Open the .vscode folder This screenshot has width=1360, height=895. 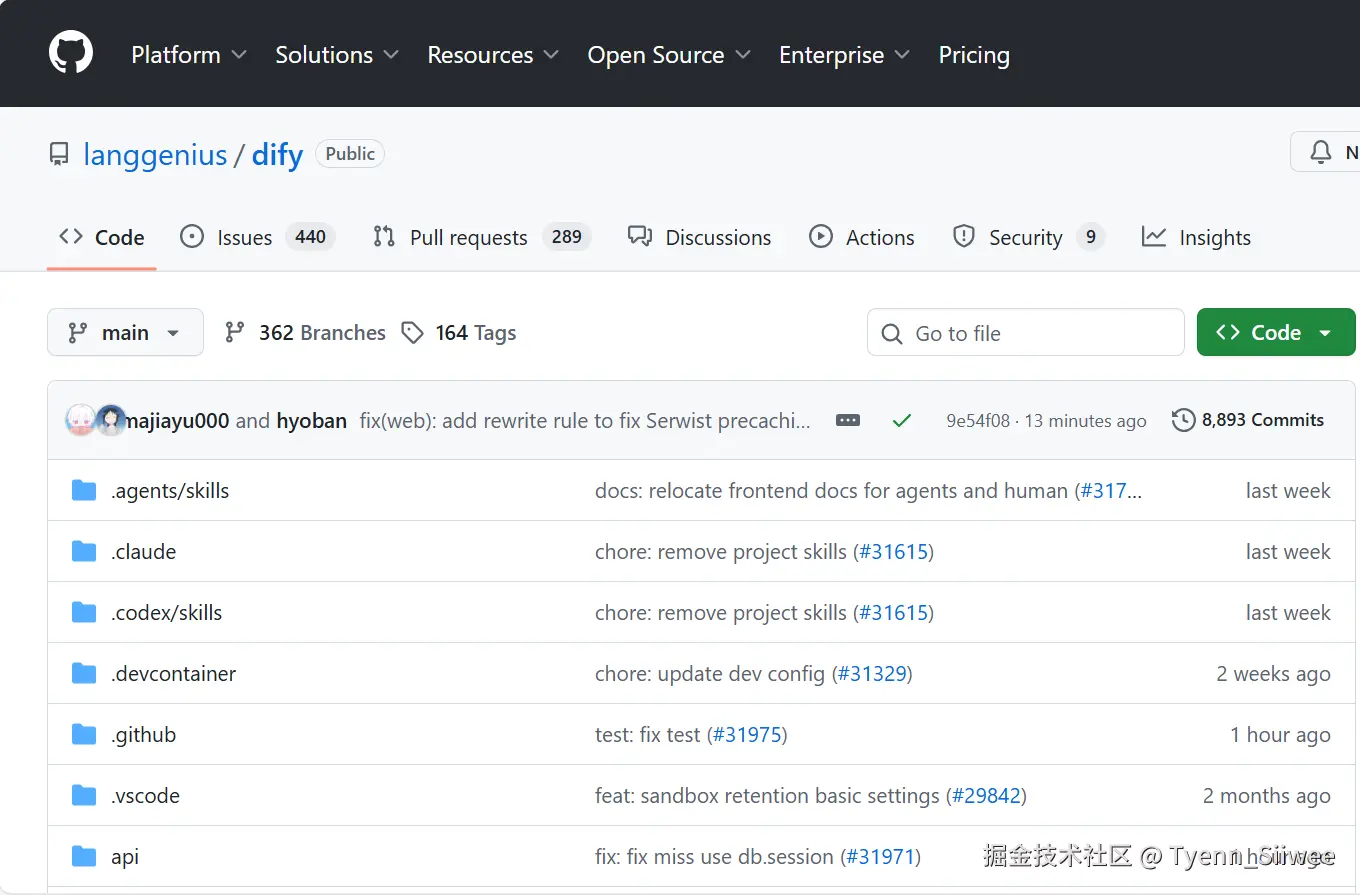[x=145, y=795]
